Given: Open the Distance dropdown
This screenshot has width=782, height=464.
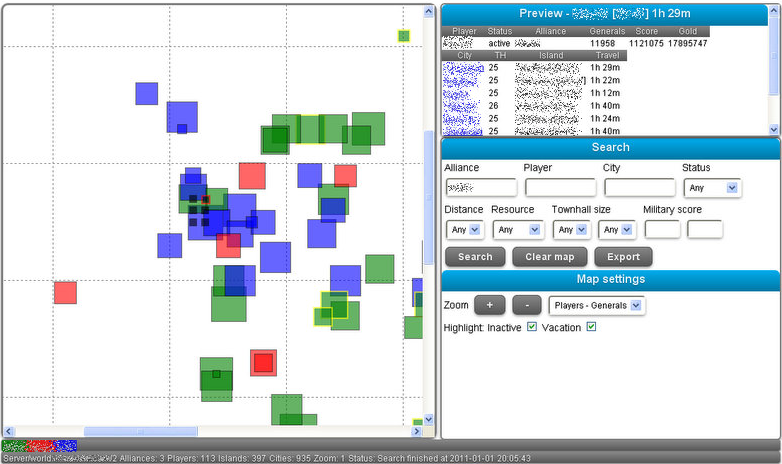Looking at the screenshot, I should pyautogui.click(x=465, y=229).
